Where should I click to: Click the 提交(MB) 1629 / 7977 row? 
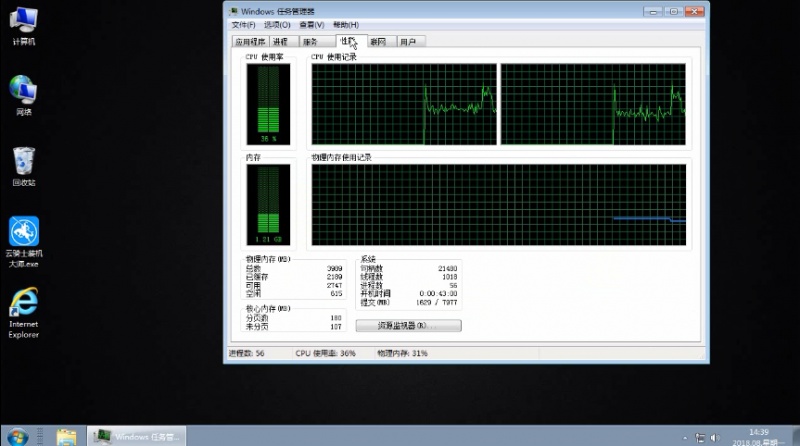(409, 302)
